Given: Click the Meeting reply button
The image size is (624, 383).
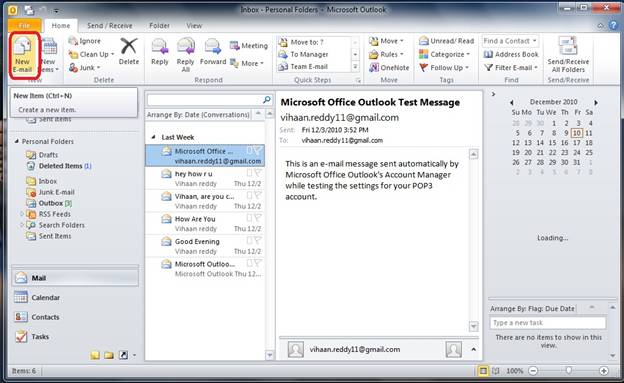Looking at the screenshot, I should tap(249, 46).
